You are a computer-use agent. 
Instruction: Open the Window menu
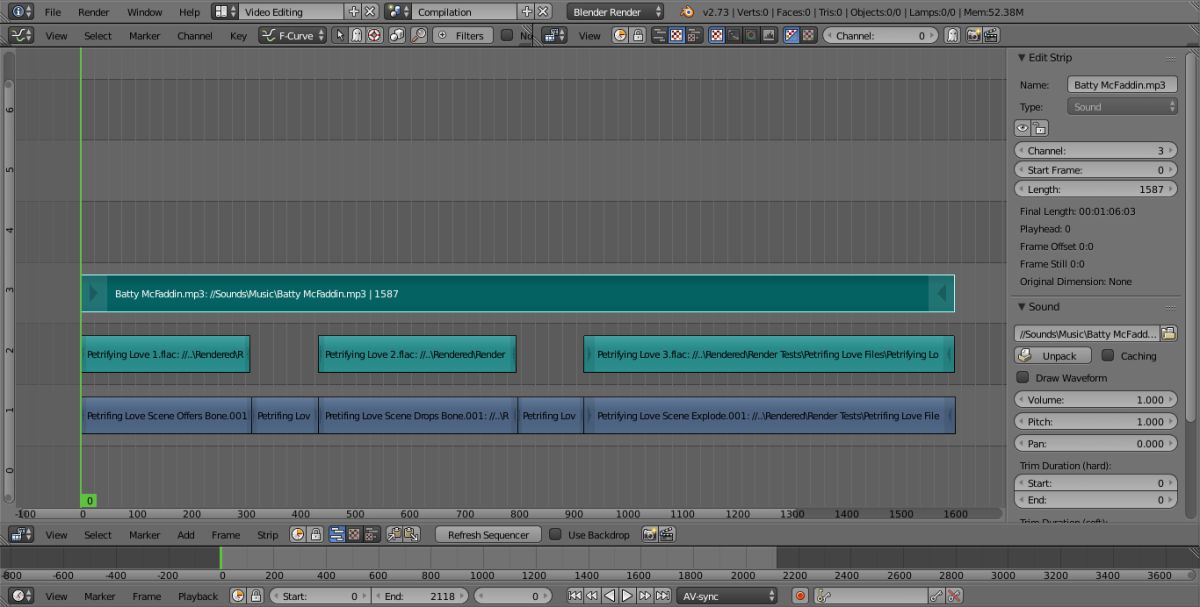(x=144, y=12)
